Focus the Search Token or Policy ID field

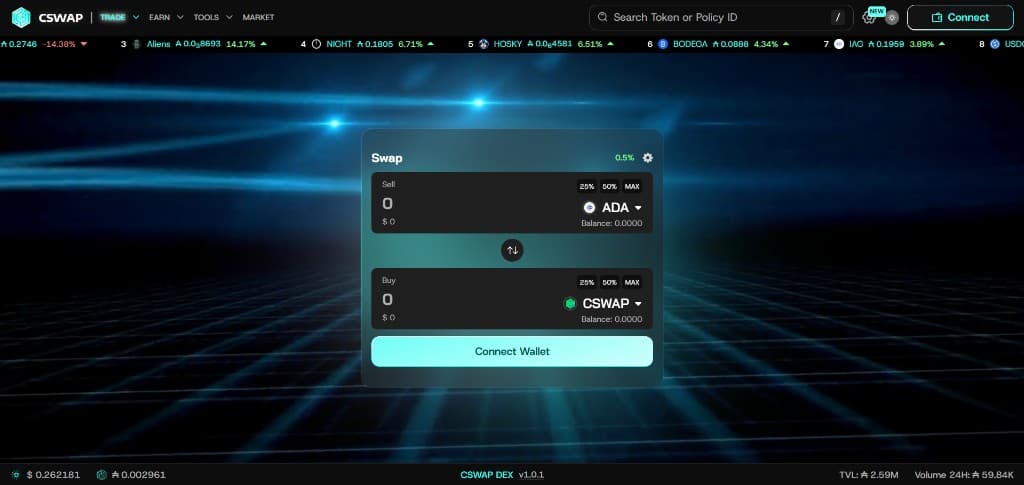[x=721, y=18]
